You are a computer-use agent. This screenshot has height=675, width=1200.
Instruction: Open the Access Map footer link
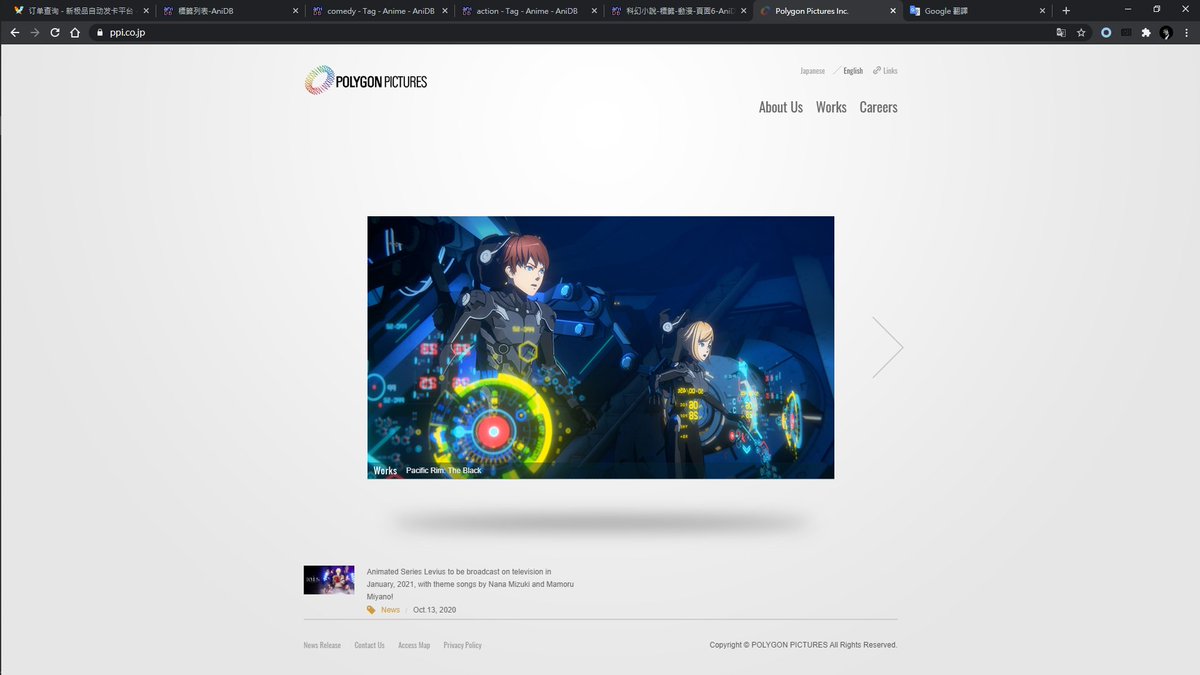tap(414, 645)
